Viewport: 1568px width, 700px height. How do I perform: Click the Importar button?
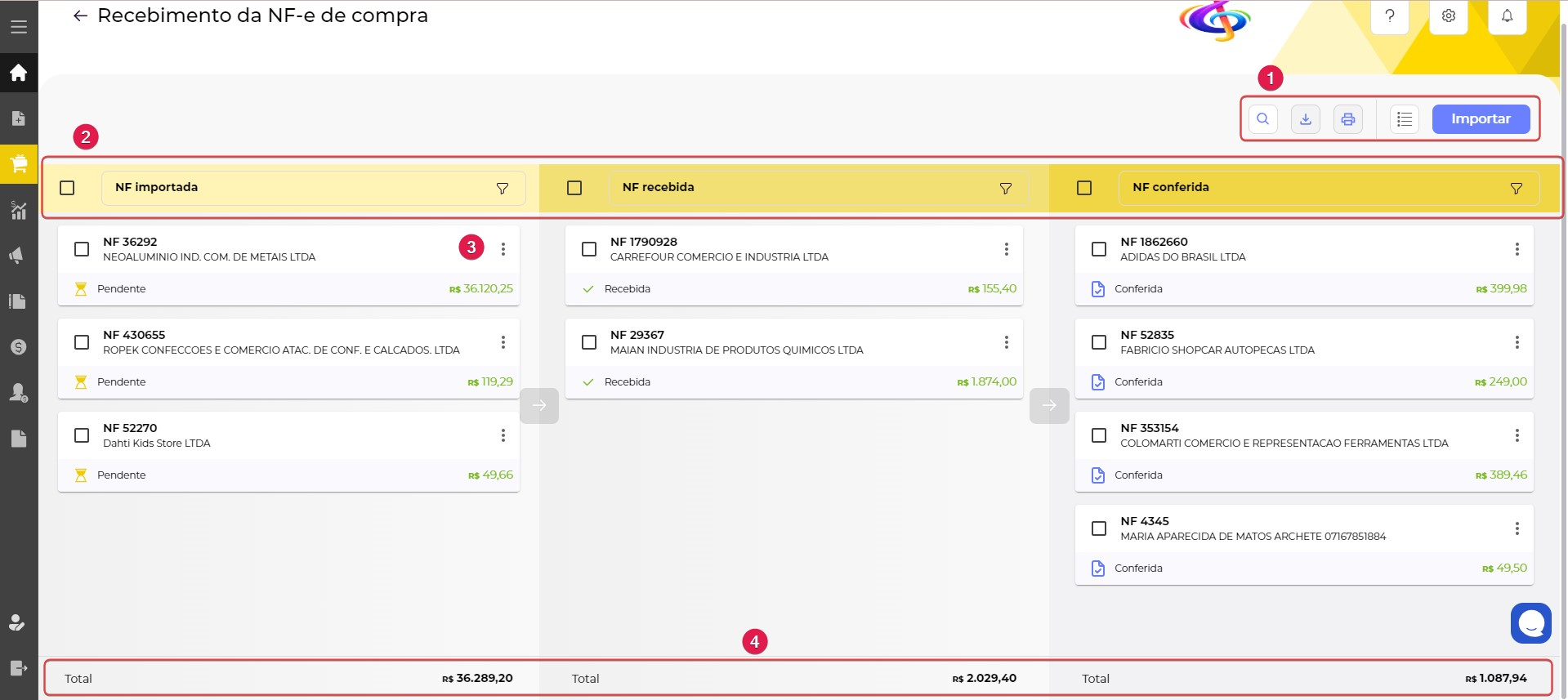coord(1481,119)
